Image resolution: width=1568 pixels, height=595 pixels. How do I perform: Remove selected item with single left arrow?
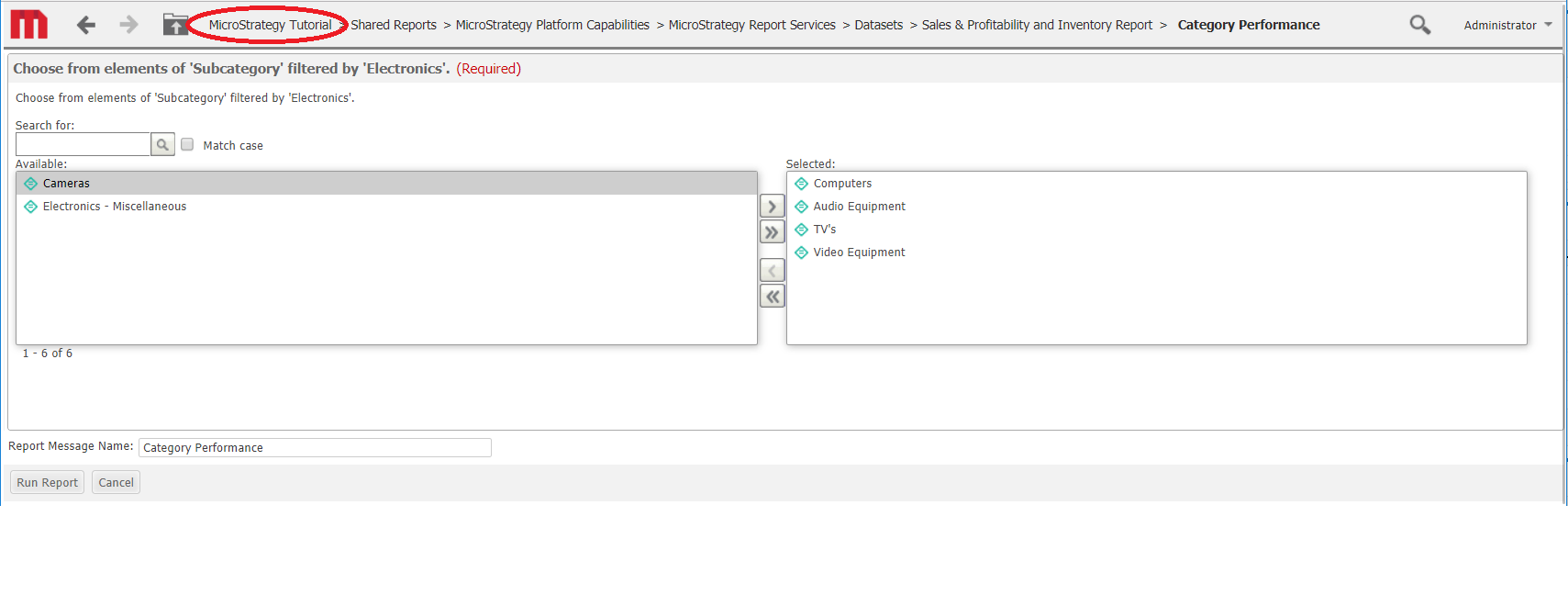pyautogui.click(x=773, y=271)
